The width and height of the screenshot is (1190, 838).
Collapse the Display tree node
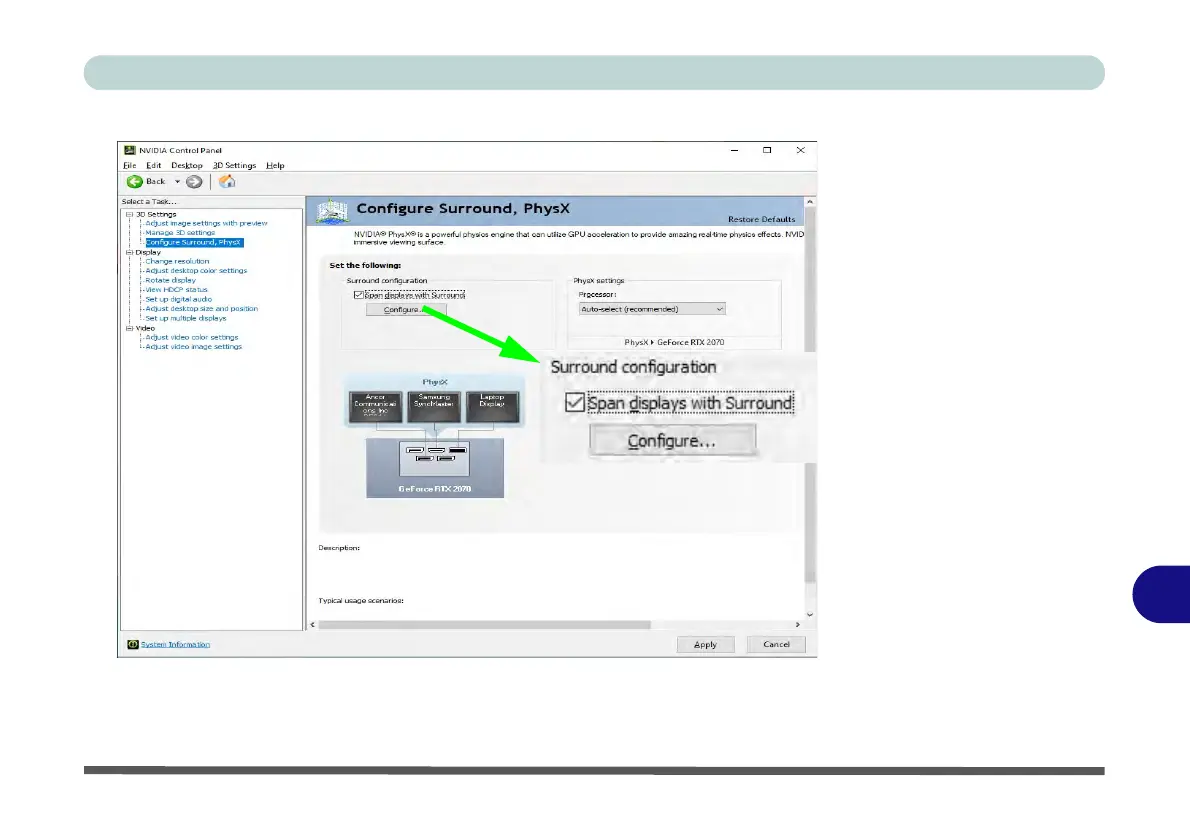pyautogui.click(x=129, y=252)
